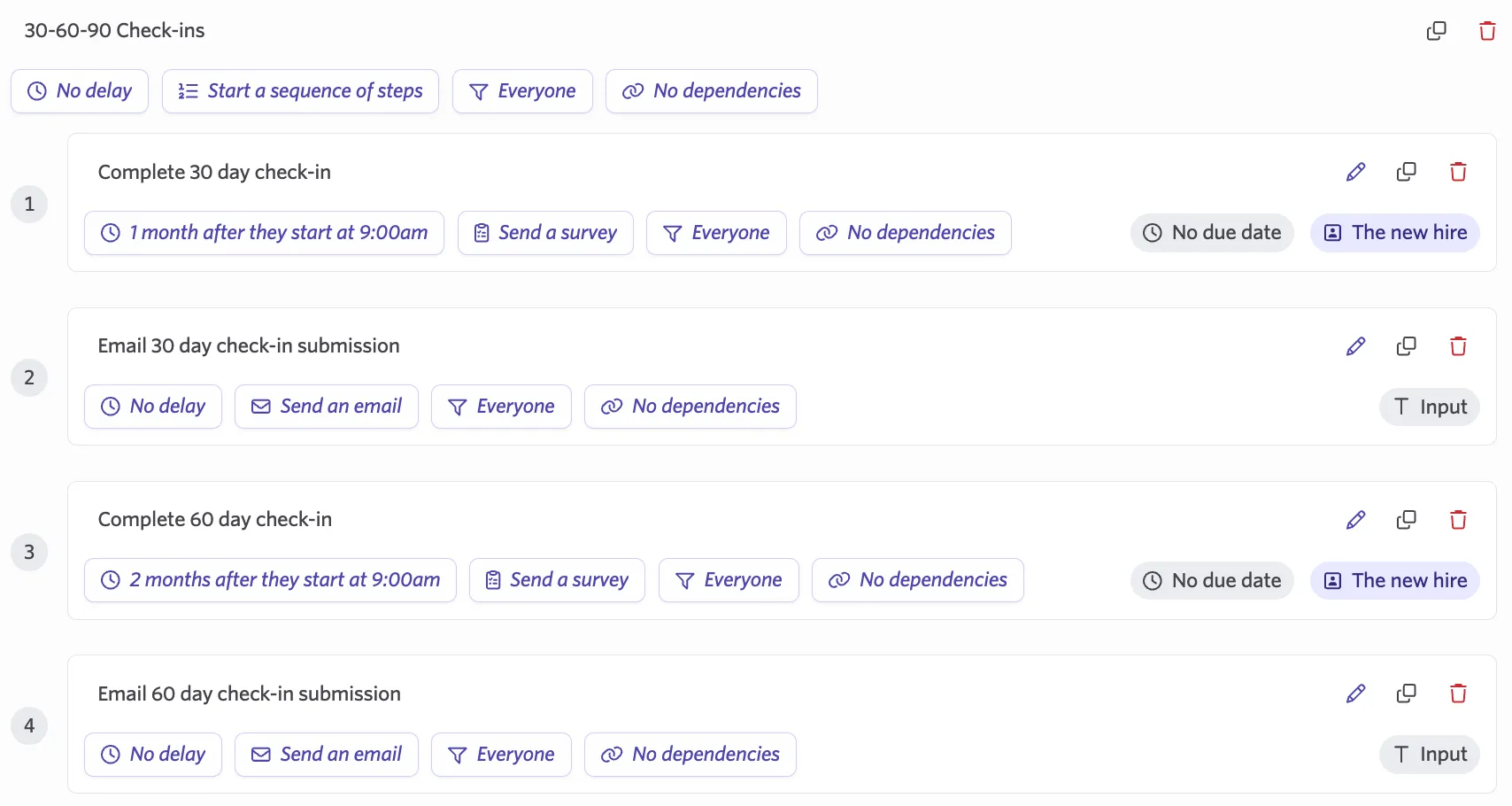The height and width of the screenshot is (806, 1512).
Task: Open Send an email in Email 60 day submission
Action: [327, 755]
